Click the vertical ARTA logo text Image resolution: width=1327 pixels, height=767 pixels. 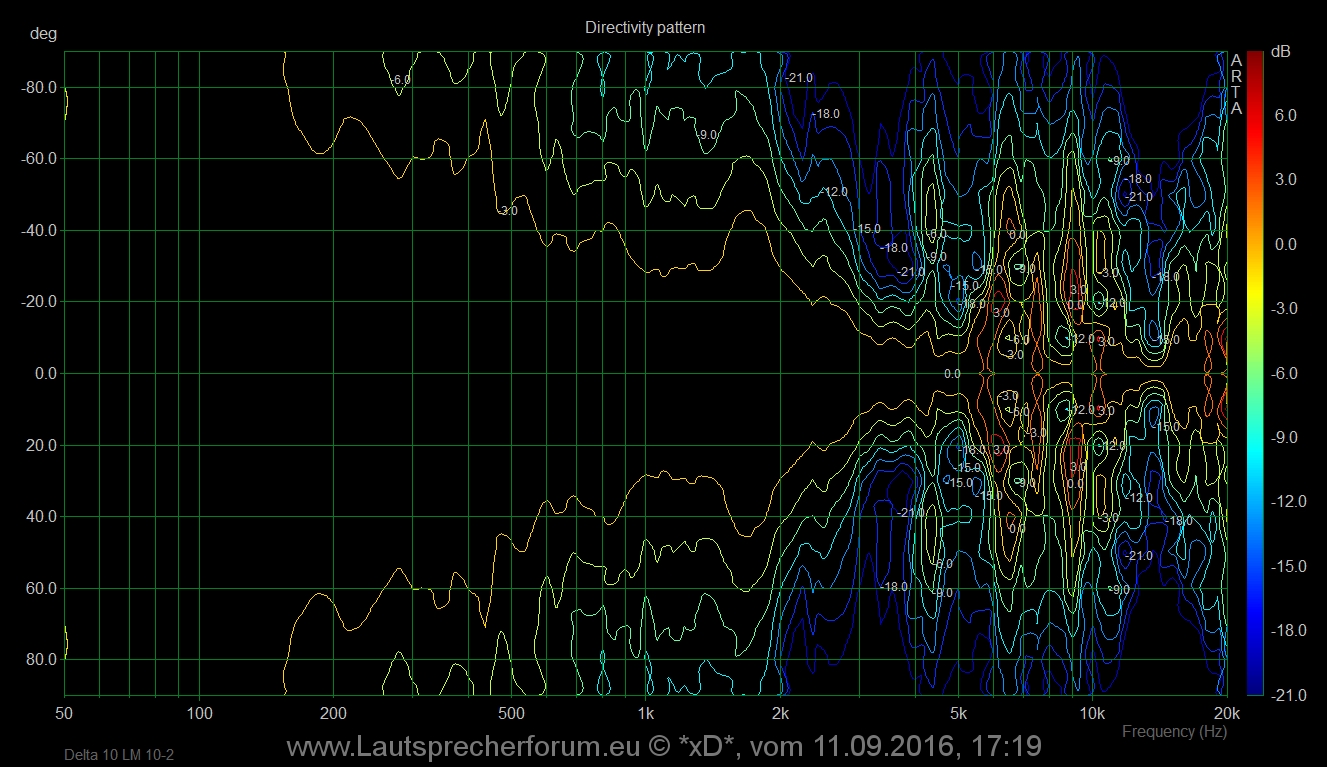[x=1236, y=84]
